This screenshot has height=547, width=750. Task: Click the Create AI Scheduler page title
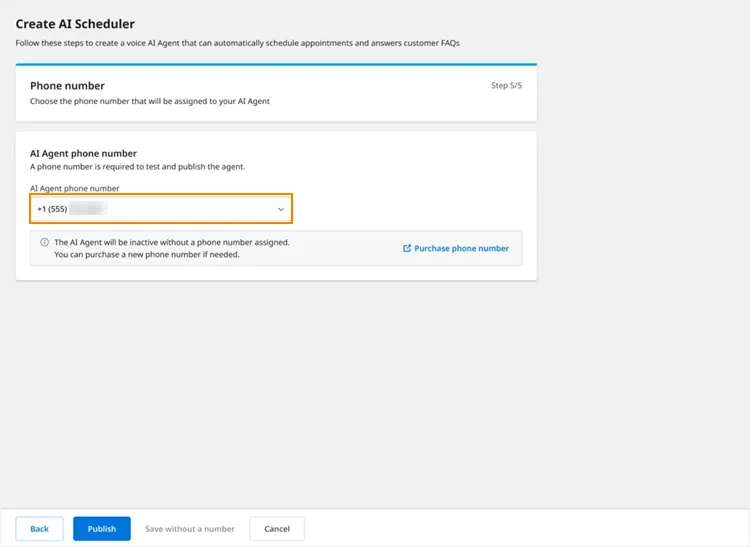[x=75, y=24]
